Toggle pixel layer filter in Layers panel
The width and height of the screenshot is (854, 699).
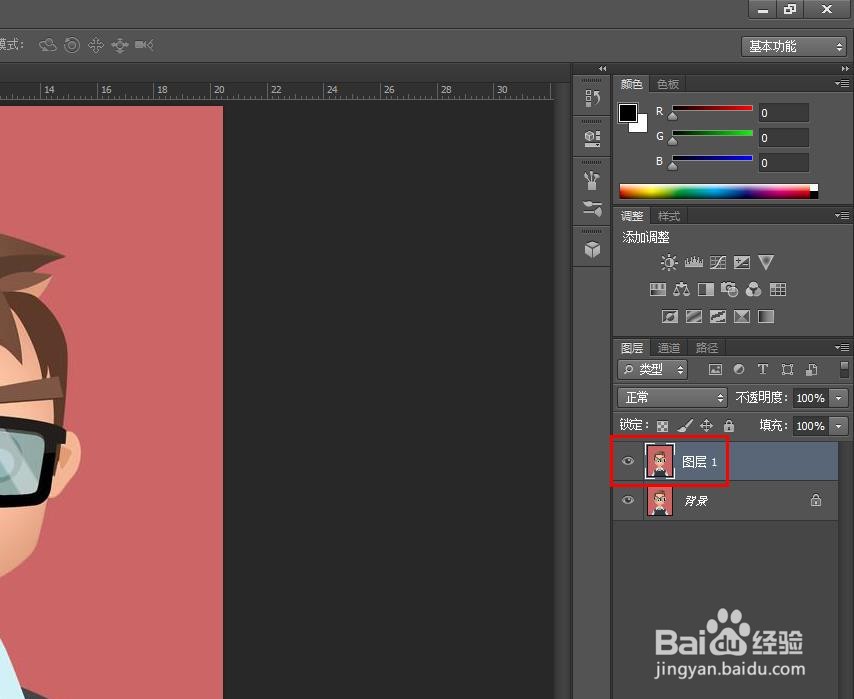pyautogui.click(x=715, y=369)
